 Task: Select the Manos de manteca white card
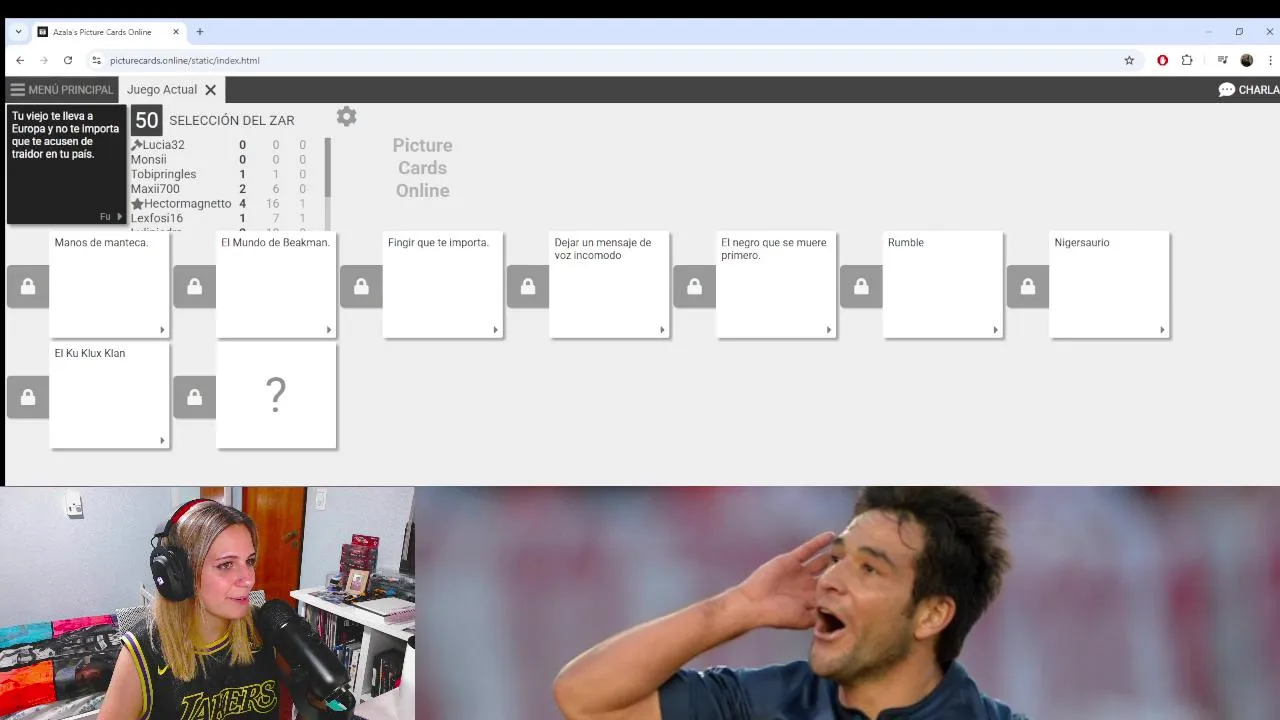110,285
